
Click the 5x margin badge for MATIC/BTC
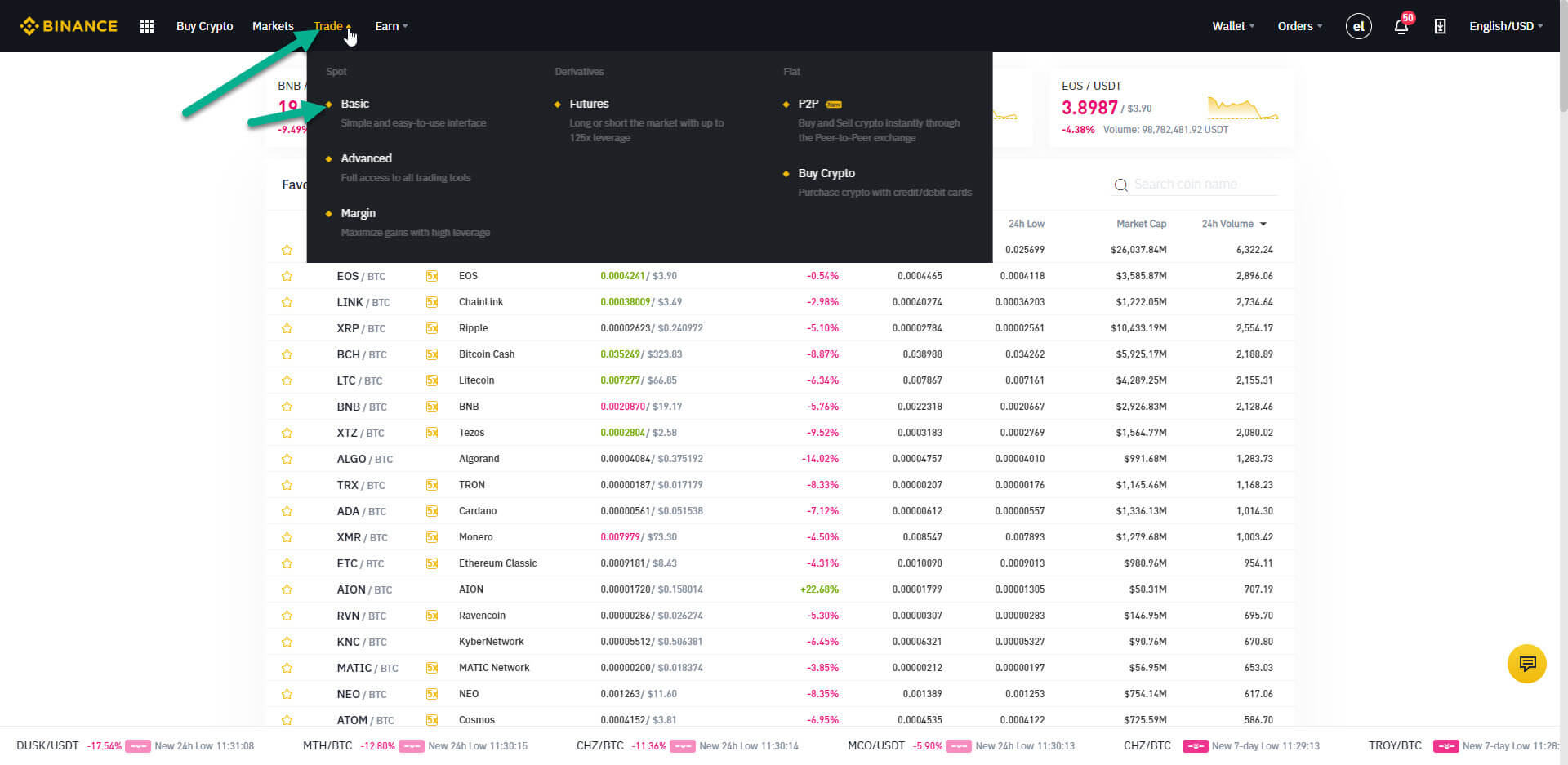[x=432, y=668]
